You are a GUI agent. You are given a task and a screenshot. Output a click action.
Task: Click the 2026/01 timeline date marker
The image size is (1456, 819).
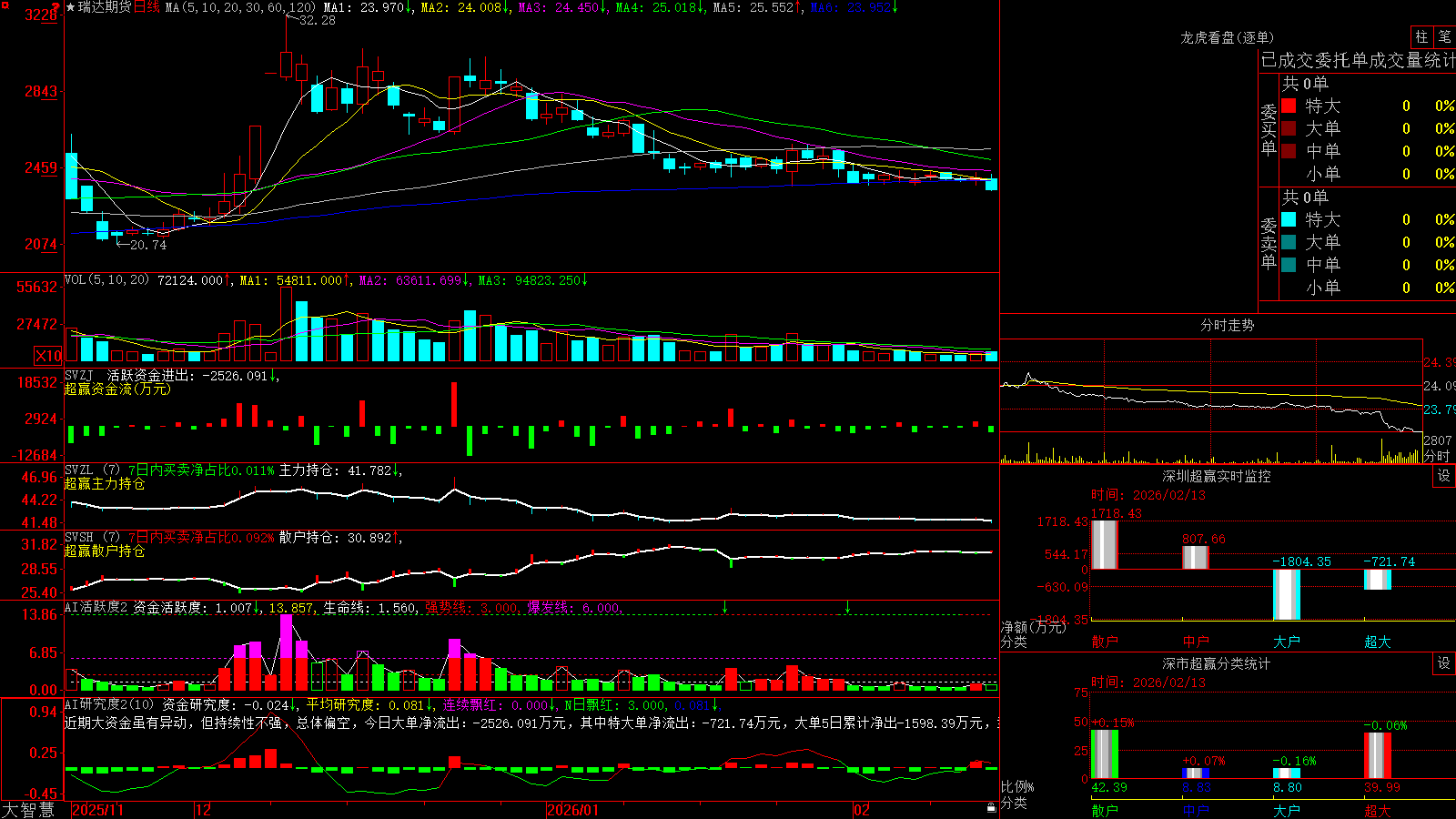(x=573, y=810)
